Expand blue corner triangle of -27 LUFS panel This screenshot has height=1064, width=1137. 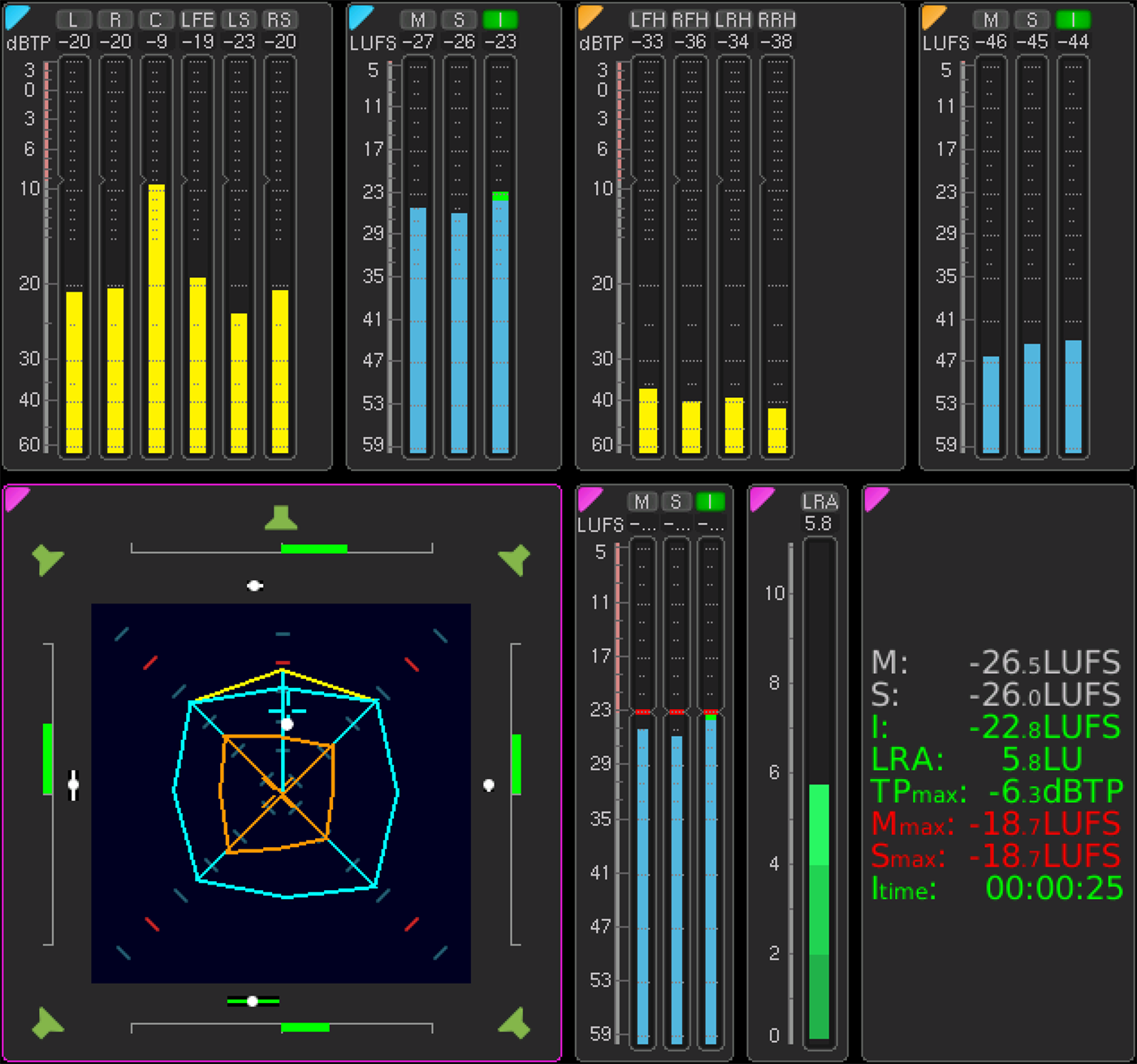(x=359, y=15)
